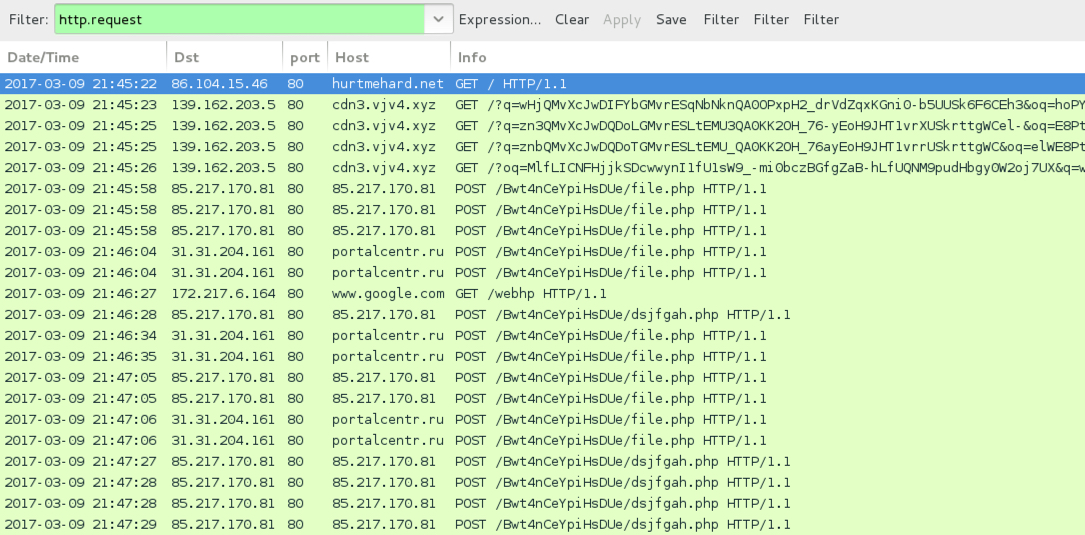
Task: Select the www.google.com GET /webhp packet
Action: (540, 294)
